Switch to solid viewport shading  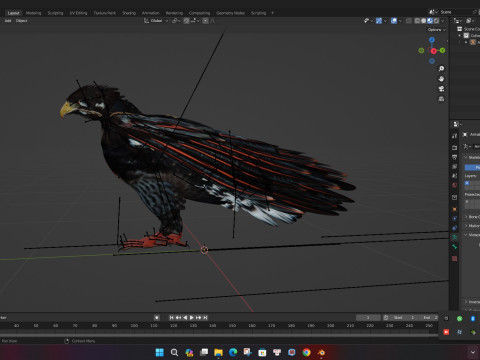(x=424, y=21)
